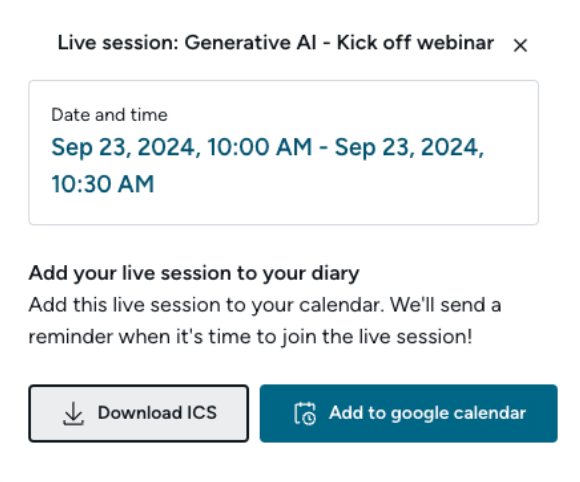Image resolution: width=580 pixels, height=482 pixels.
Task: Add session to Google Calendar
Action: (408, 413)
